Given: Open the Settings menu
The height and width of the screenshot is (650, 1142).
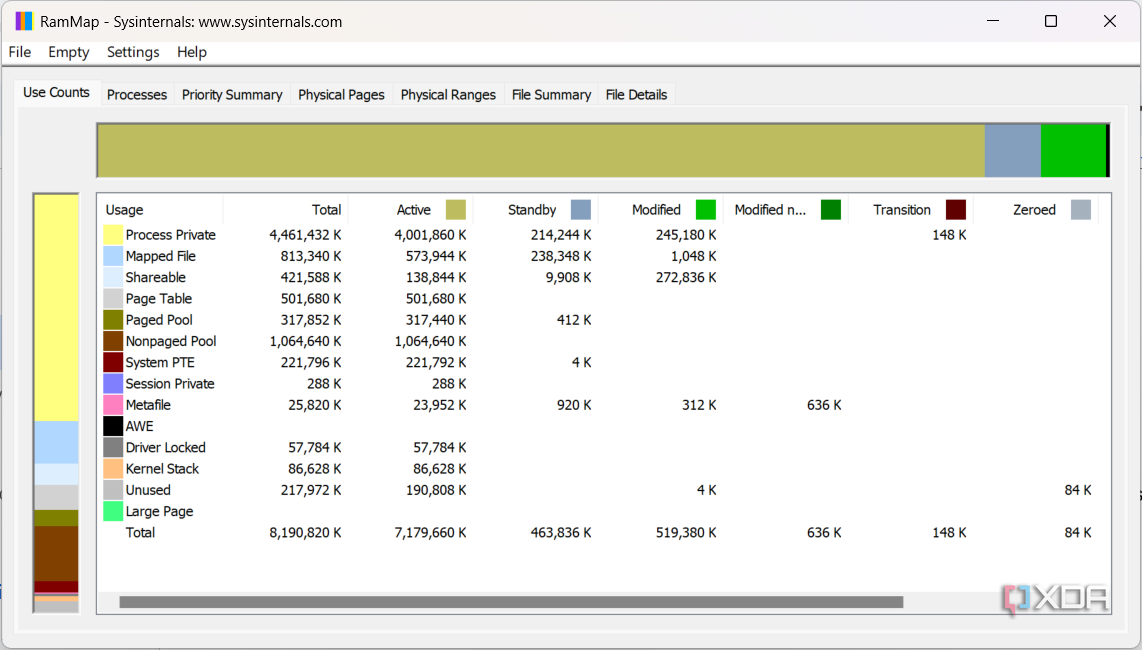Looking at the screenshot, I should [133, 52].
